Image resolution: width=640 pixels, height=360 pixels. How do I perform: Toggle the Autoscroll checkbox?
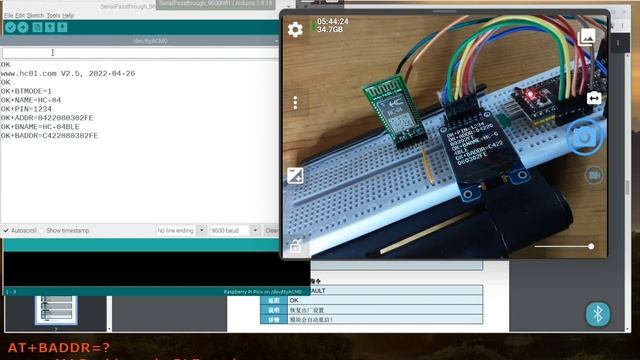(x=6, y=231)
